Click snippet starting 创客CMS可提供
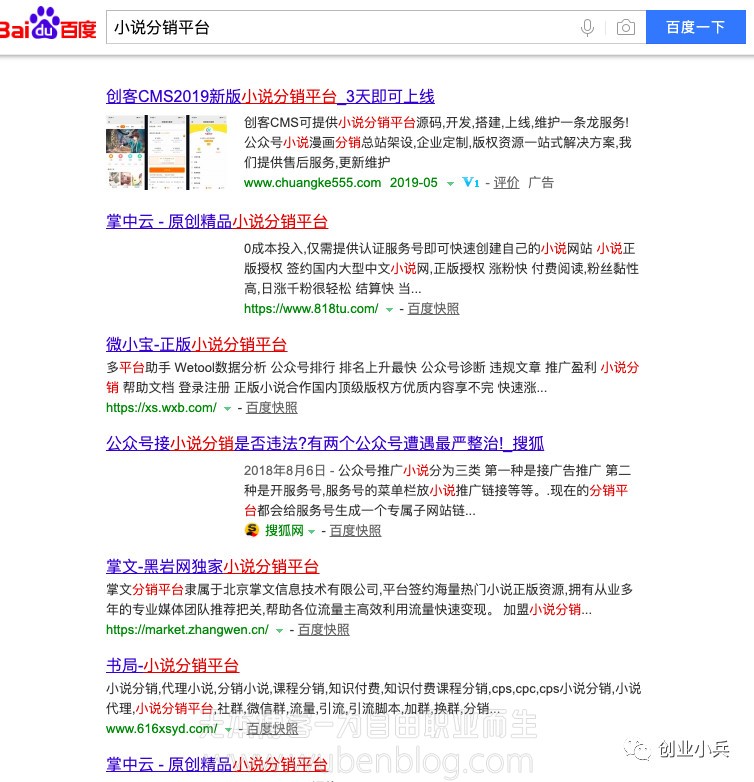 point(438,142)
